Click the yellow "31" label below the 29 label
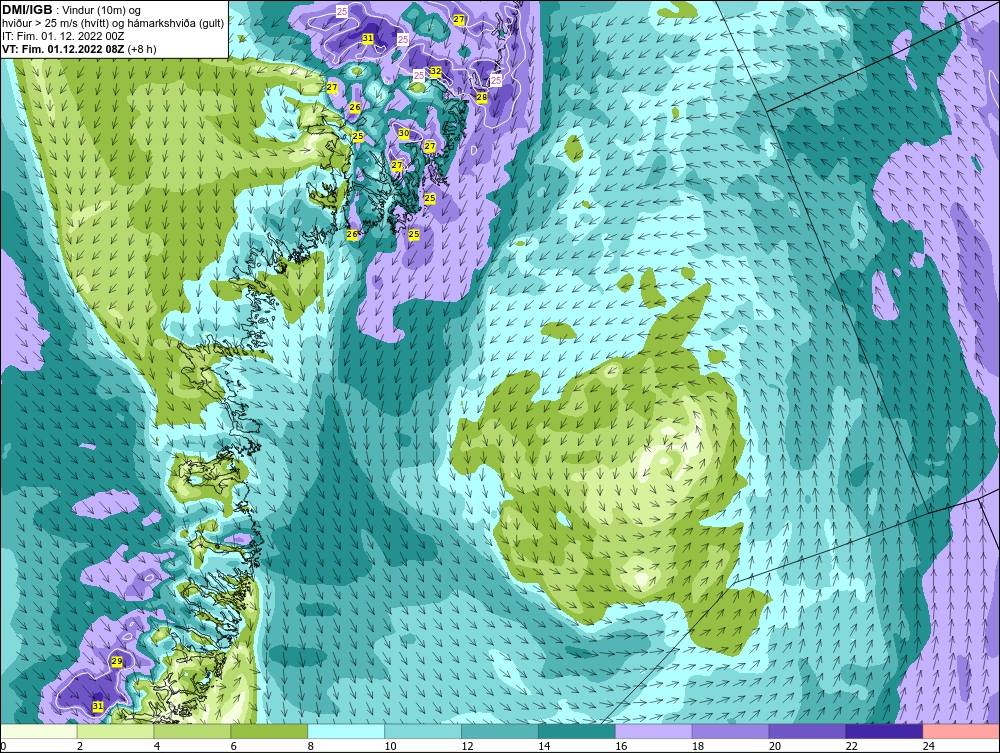The width and height of the screenshot is (1000, 753). tap(98, 706)
